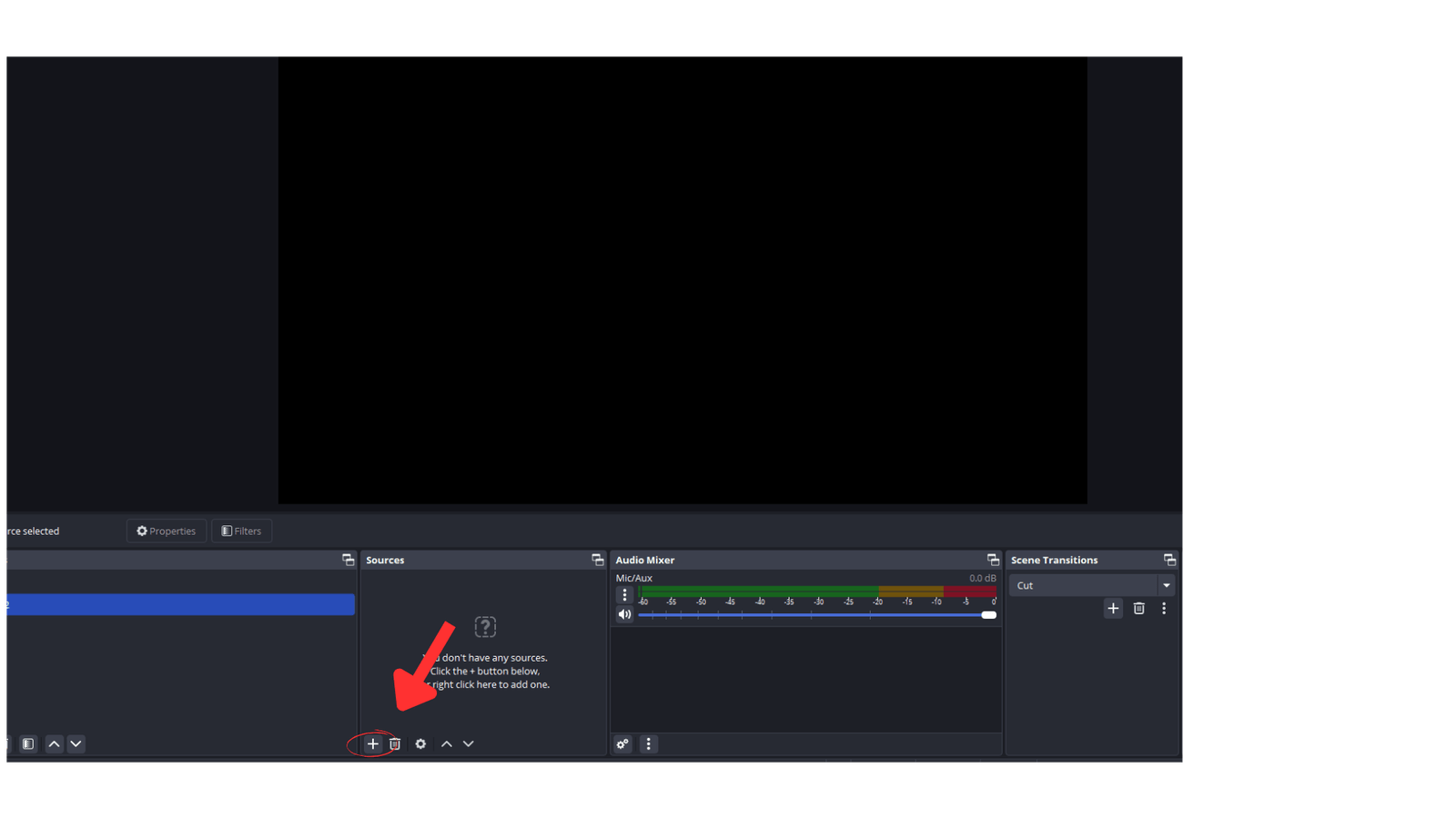Move source down in Sources list
Image resolution: width=1456 pixels, height=819 pixels.
(469, 743)
